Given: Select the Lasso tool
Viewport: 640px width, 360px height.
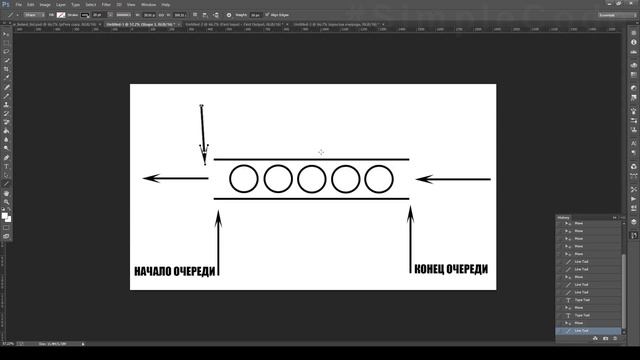Looking at the screenshot, I should pos(6,52).
